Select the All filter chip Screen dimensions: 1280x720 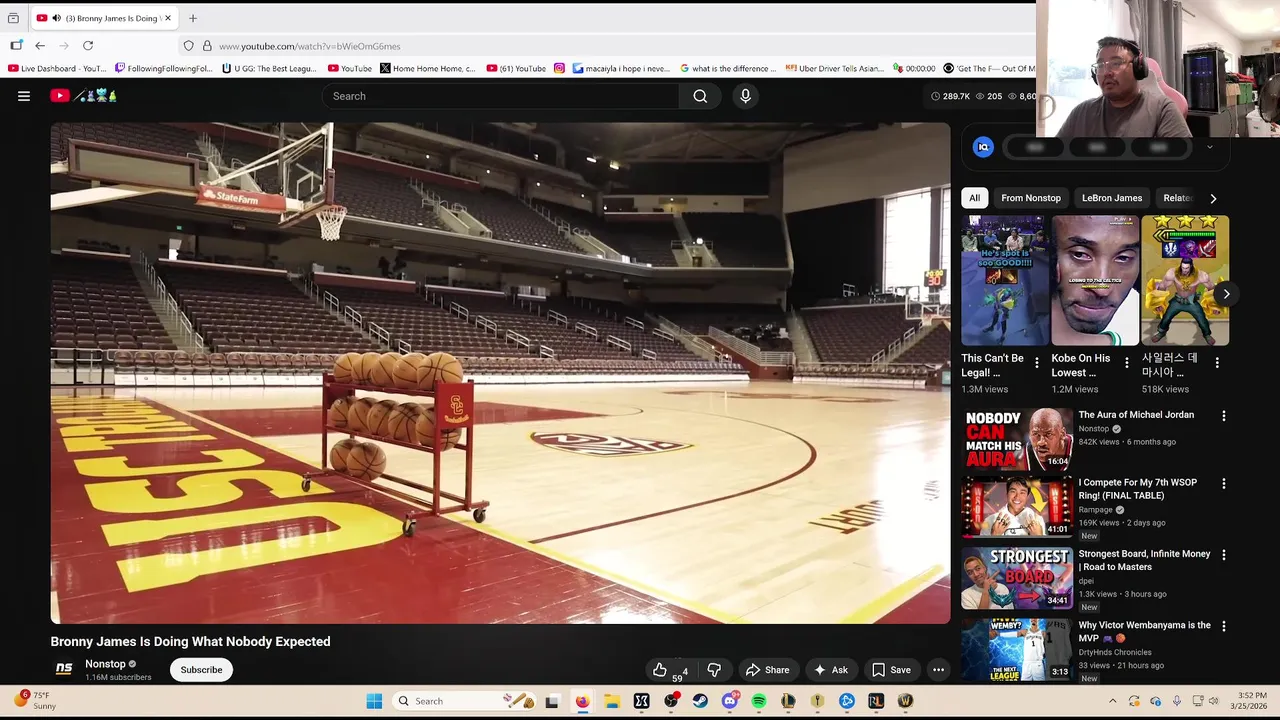(x=974, y=198)
